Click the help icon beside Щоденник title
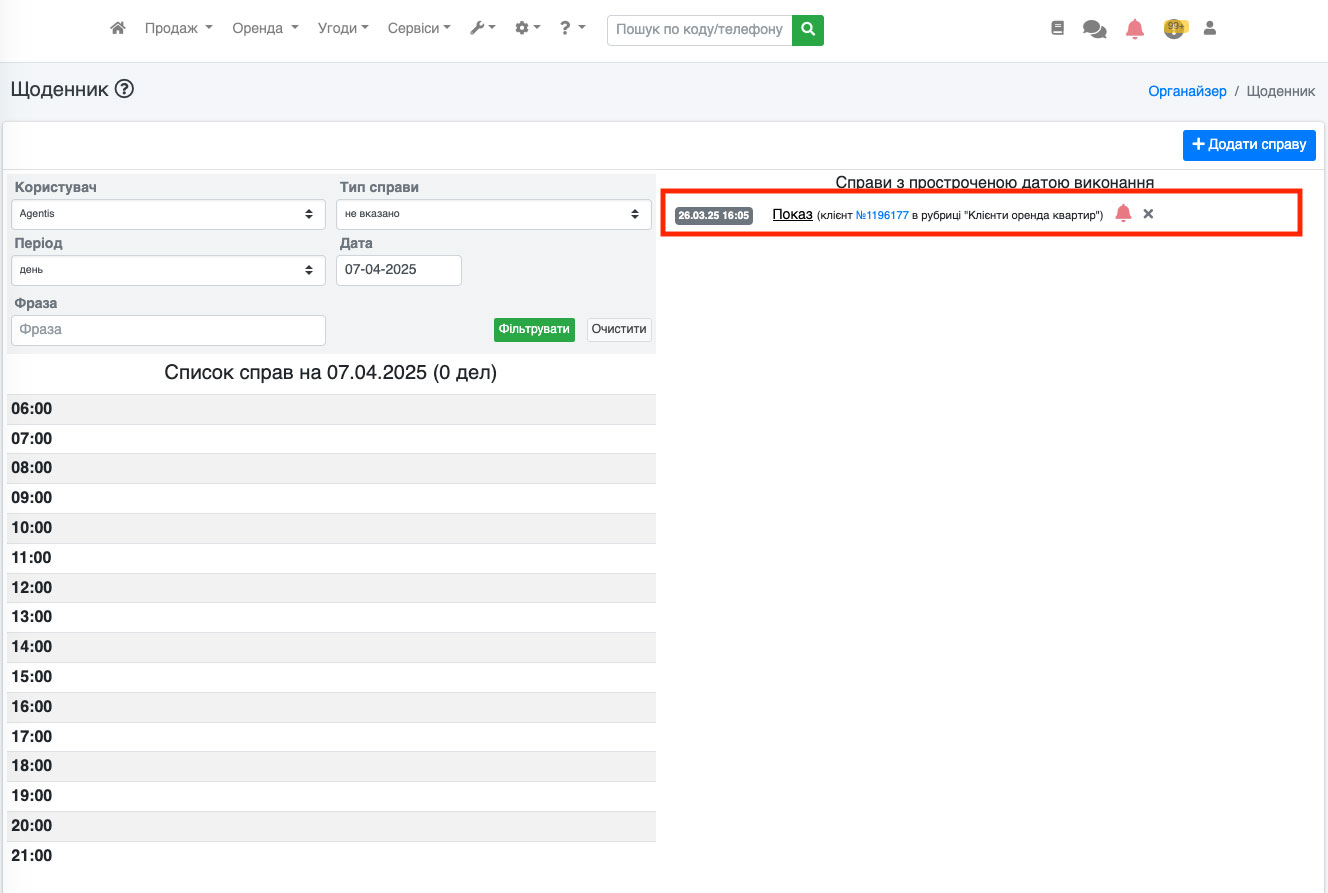 click(124, 90)
